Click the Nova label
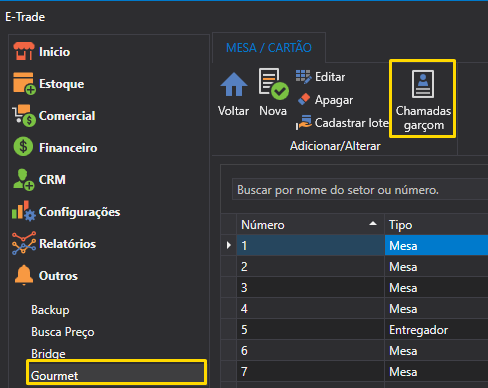Screen dimensions: 488x388 pyautogui.click(x=273, y=111)
